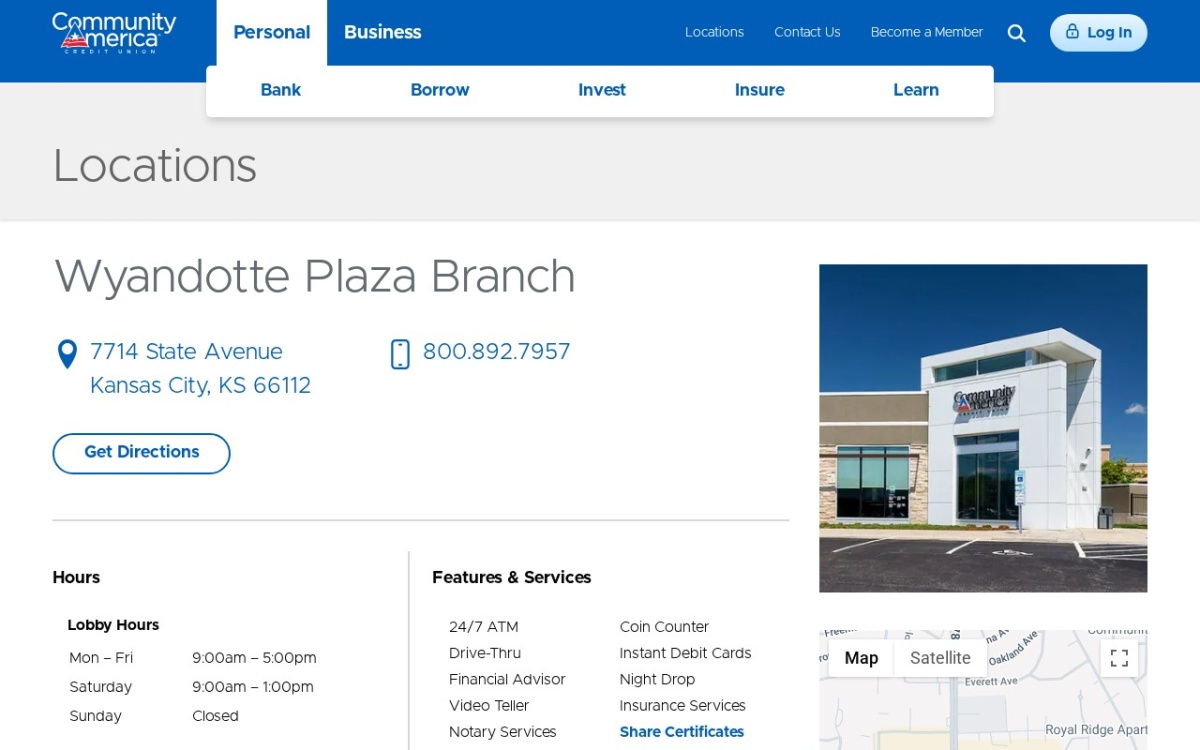Switch to the Personal tab

point(272,32)
